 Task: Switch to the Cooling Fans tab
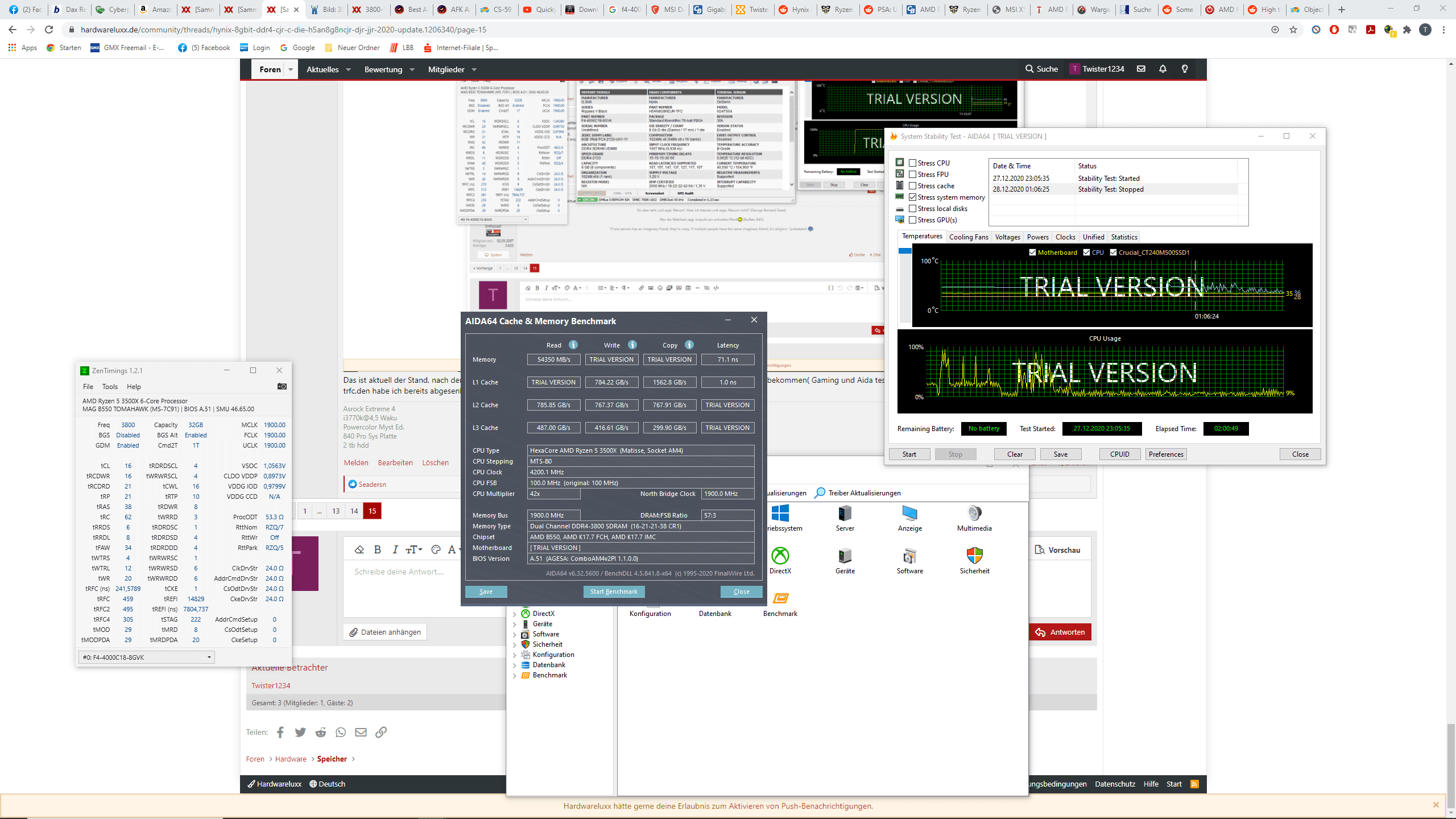point(969,237)
